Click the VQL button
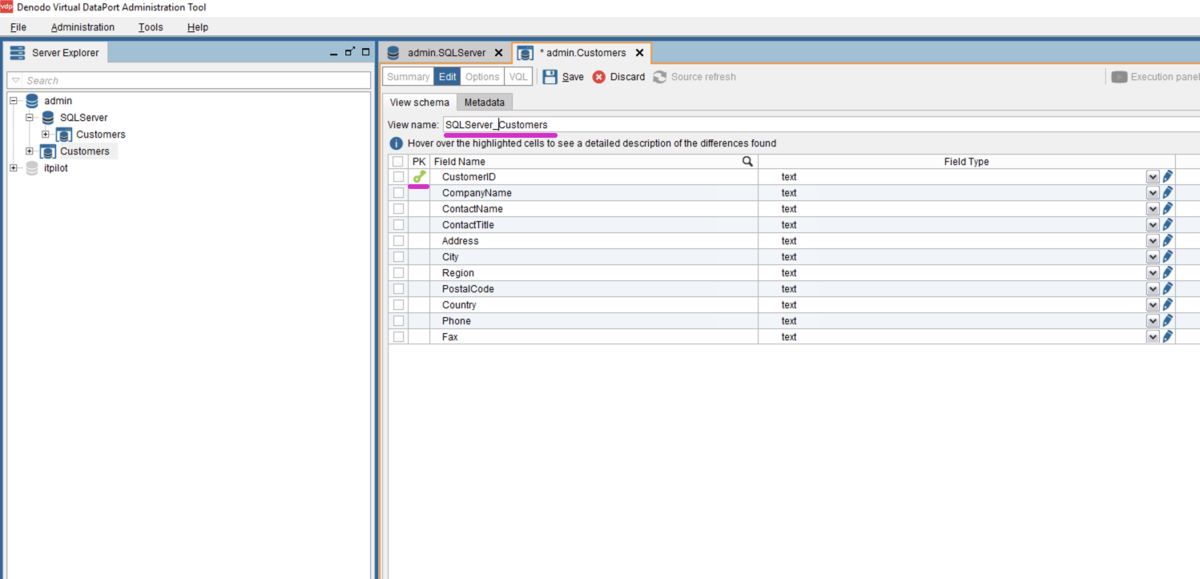Image resolution: width=1200 pixels, height=579 pixels. tap(518, 77)
